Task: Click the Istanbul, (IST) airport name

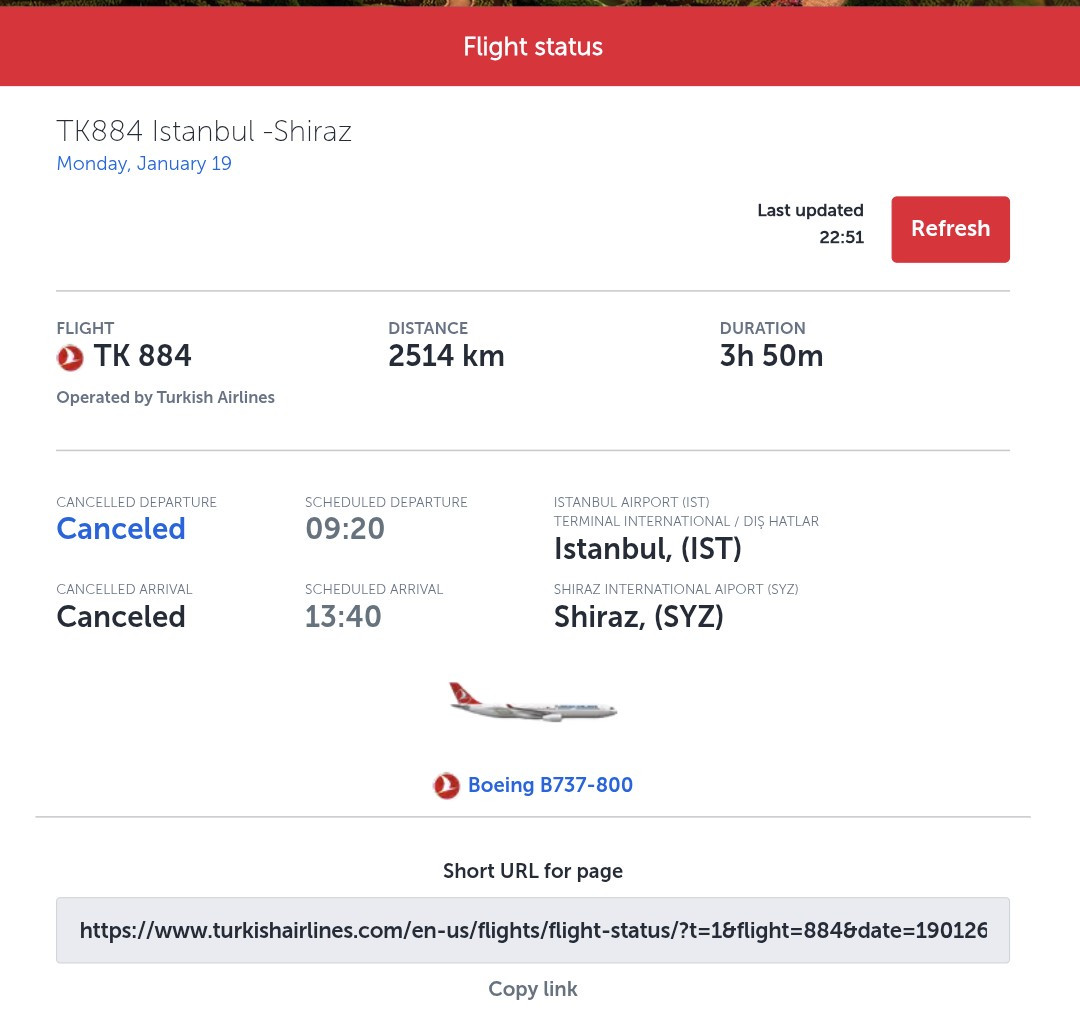Action: pyautogui.click(x=648, y=549)
